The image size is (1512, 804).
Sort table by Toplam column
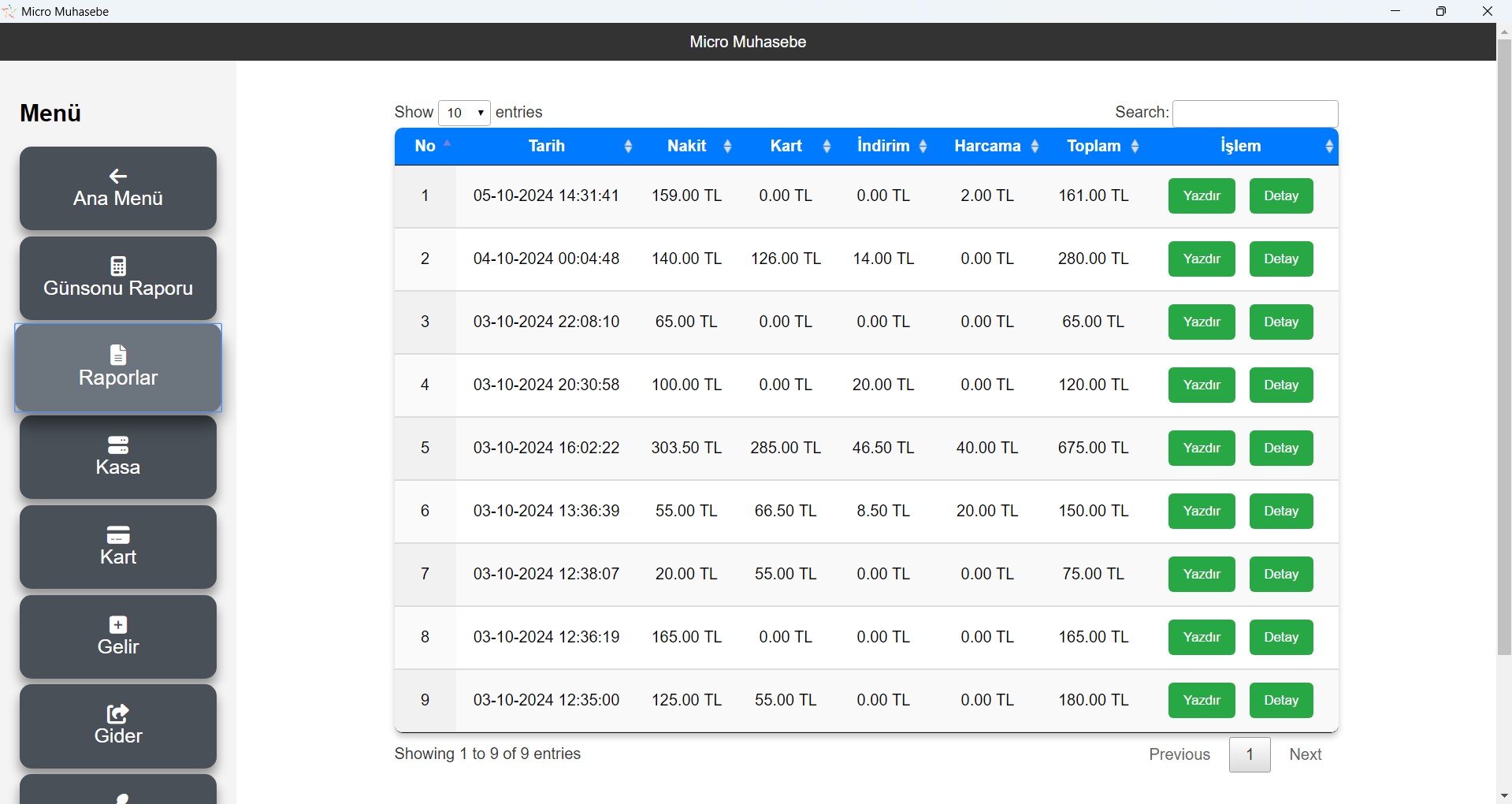[x=1135, y=147]
